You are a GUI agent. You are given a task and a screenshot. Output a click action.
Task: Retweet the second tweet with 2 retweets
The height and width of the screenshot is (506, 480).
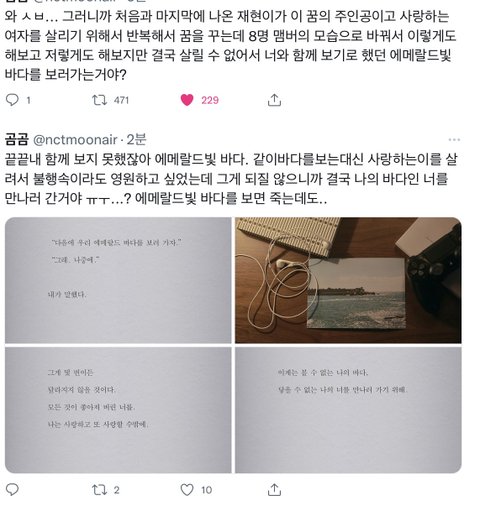pyautogui.click(x=99, y=490)
